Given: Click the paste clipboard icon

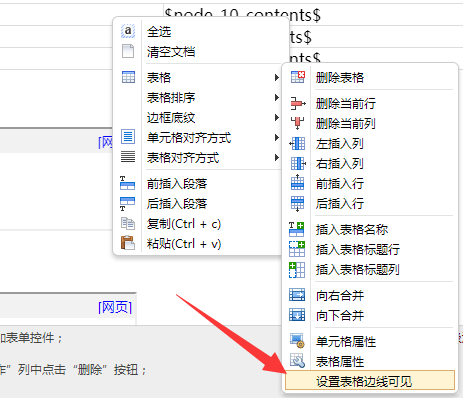Looking at the screenshot, I should (128, 243).
